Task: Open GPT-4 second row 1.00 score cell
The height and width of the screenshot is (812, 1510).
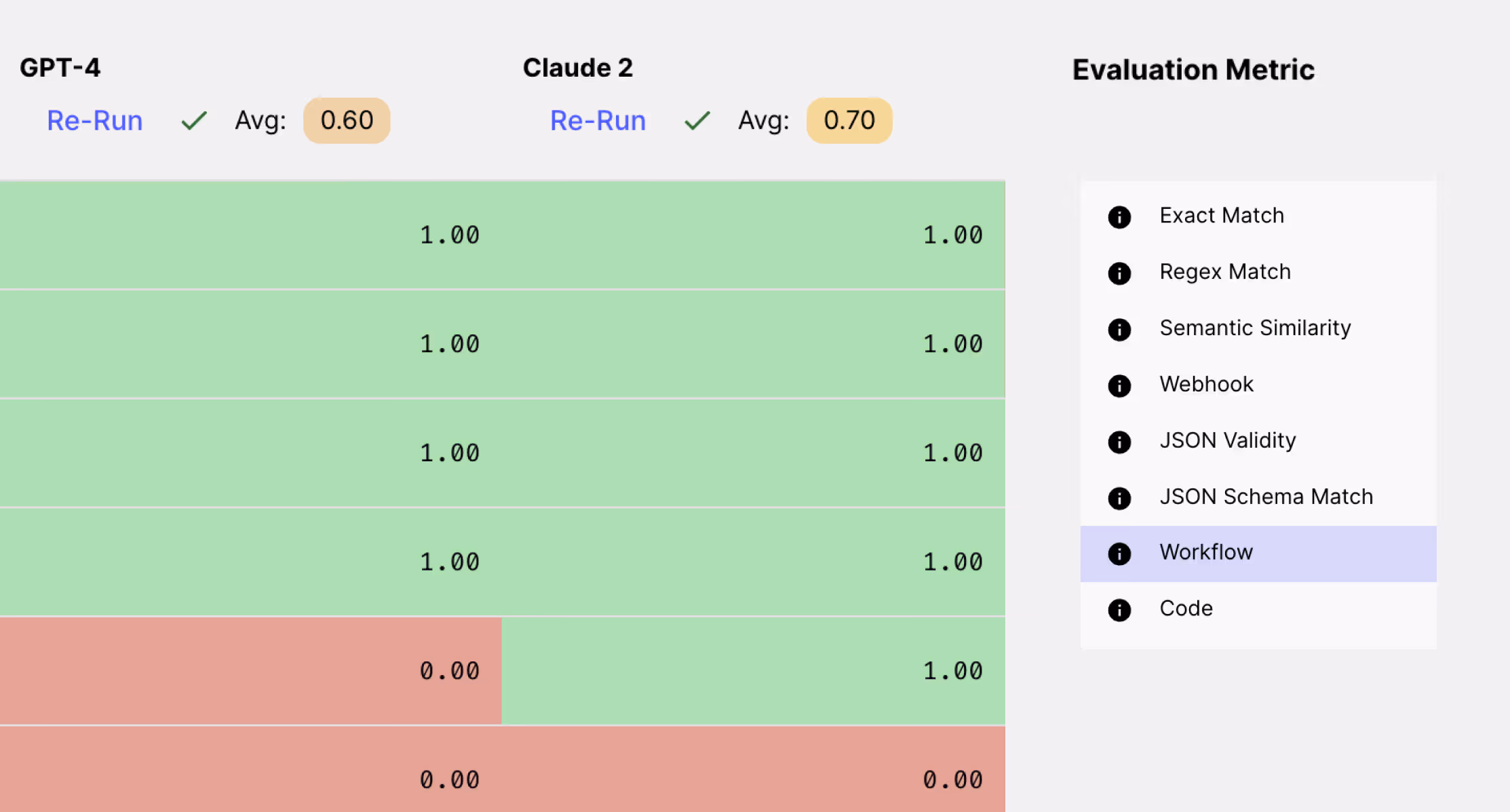Action: tap(251, 345)
